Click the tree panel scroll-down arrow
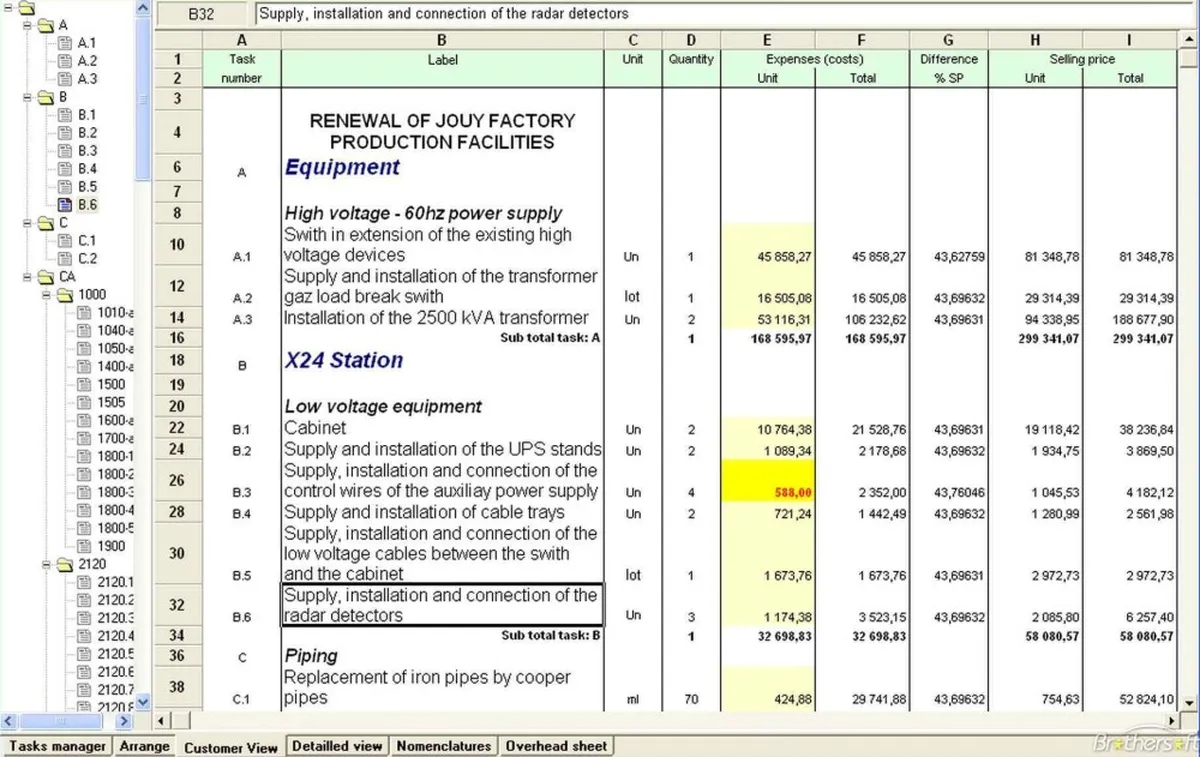The height and width of the screenshot is (757, 1200). point(142,703)
